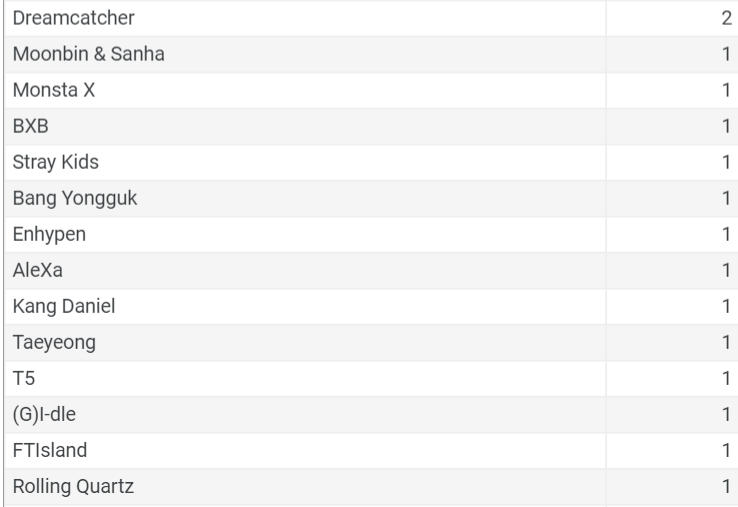The width and height of the screenshot is (738, 507).
Task: Pick the AleXa entry
Action: (38, 270)
